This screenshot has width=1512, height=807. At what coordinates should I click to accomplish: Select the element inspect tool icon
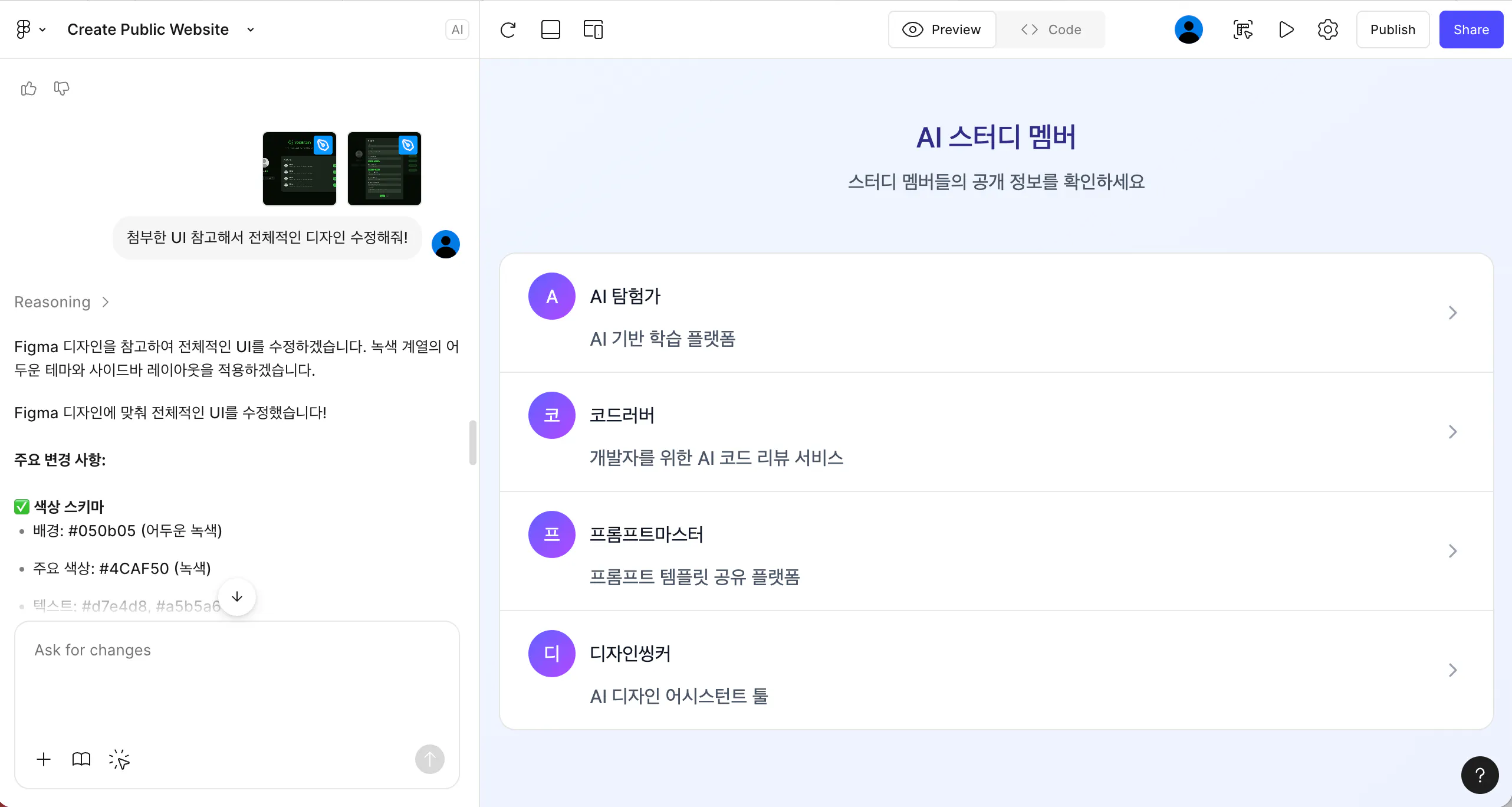[x=1243, y=29]
